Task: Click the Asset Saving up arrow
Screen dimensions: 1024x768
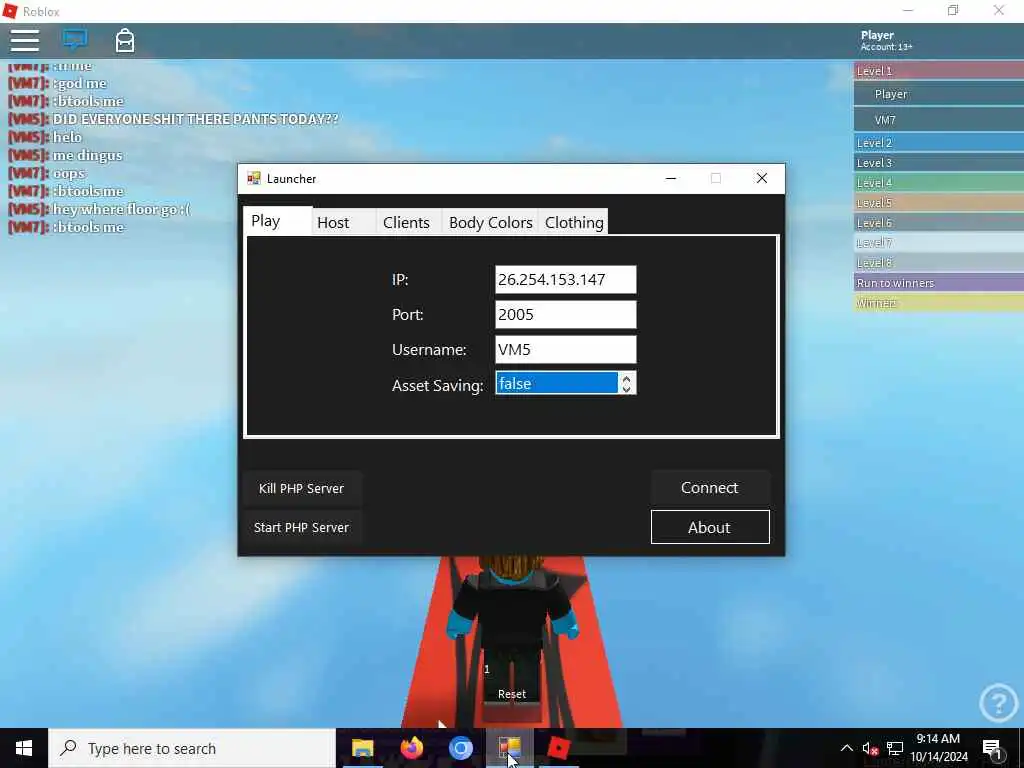Action: click(626, 378)
